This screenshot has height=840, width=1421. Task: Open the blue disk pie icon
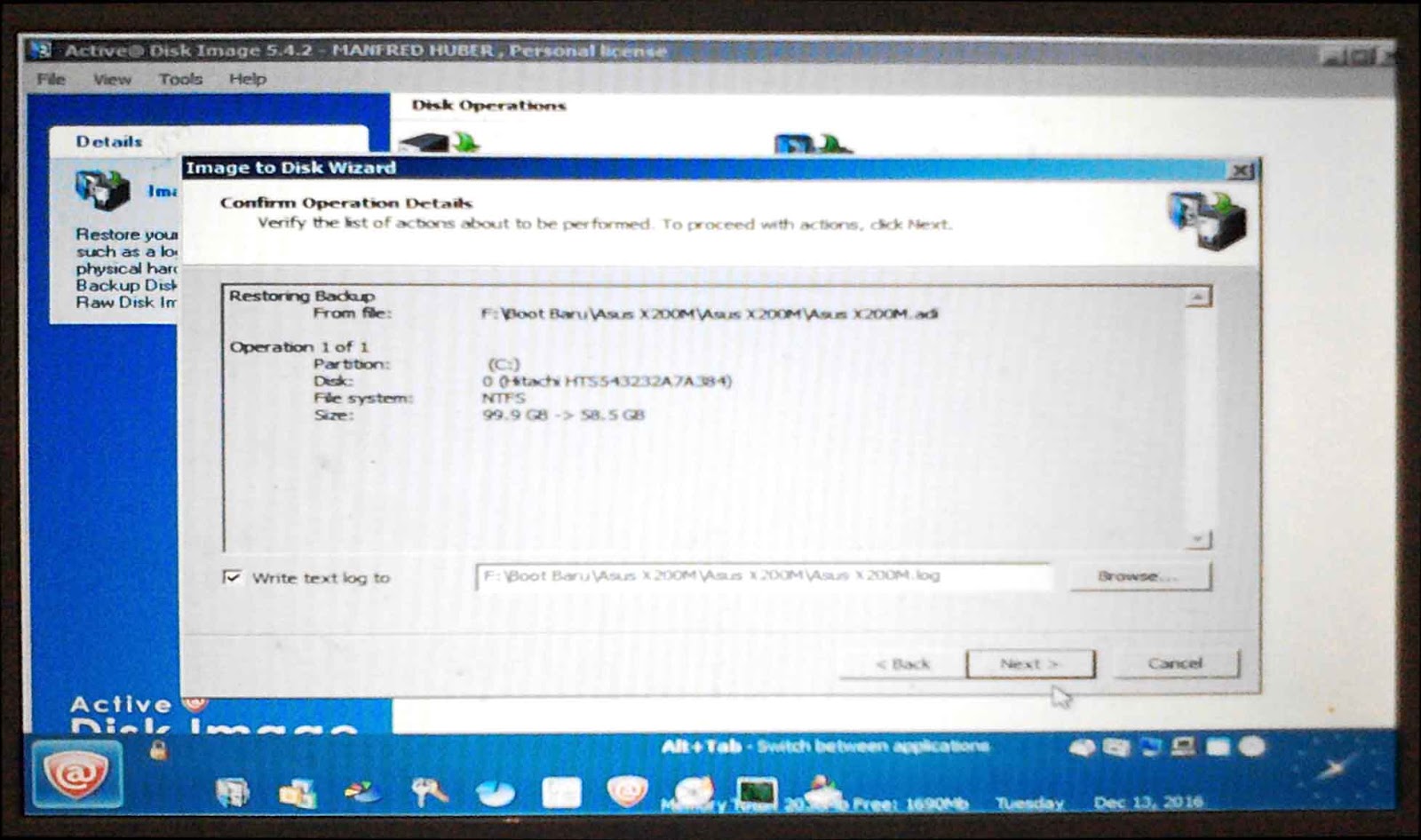[x=495, y=793]
